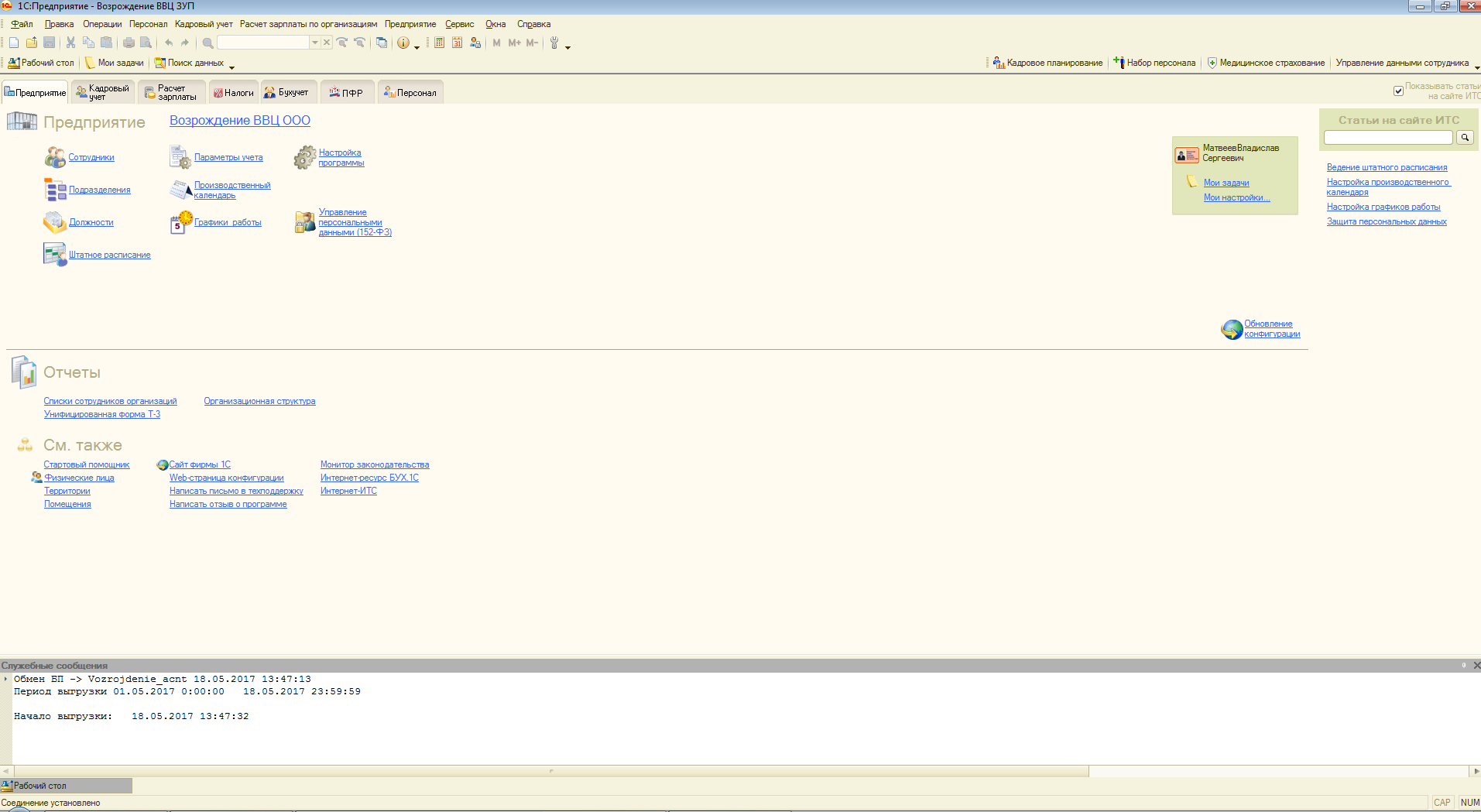The width and height of the screenshot is (1481, 812).
Task: Open Организационная структура report link
Action: tap(259, 401)
